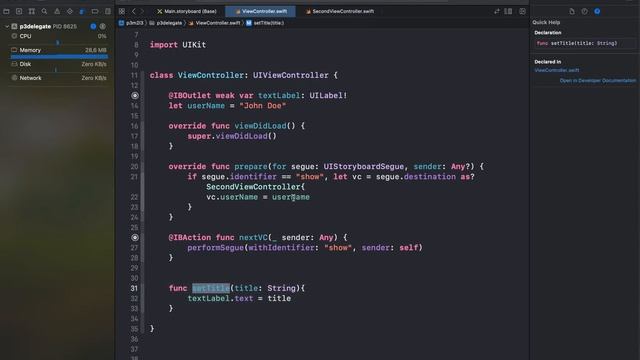Open the Report navigator icon
This screenshot has height=360, width=640.
[x=107, y=11]
